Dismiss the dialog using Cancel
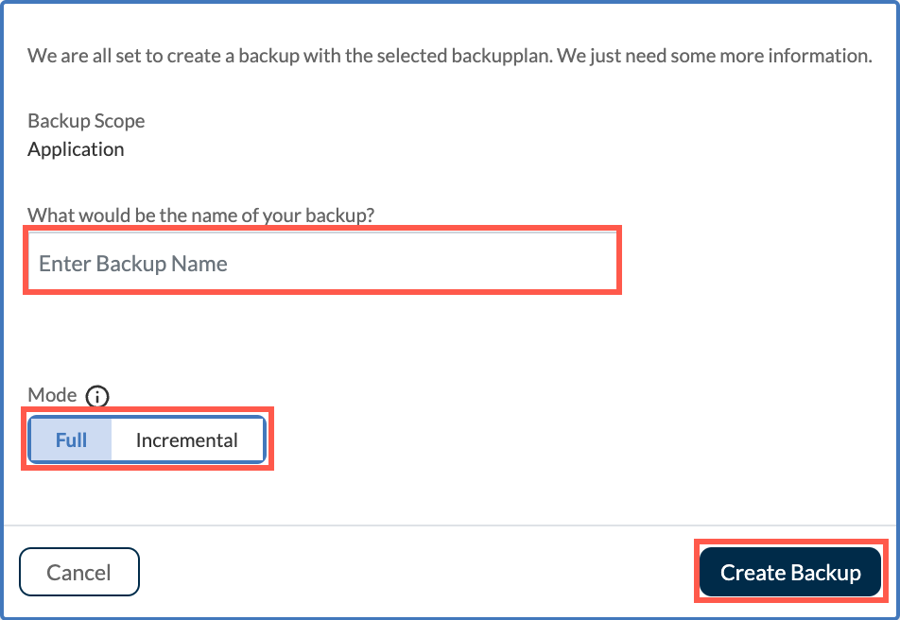 (79, 572)
